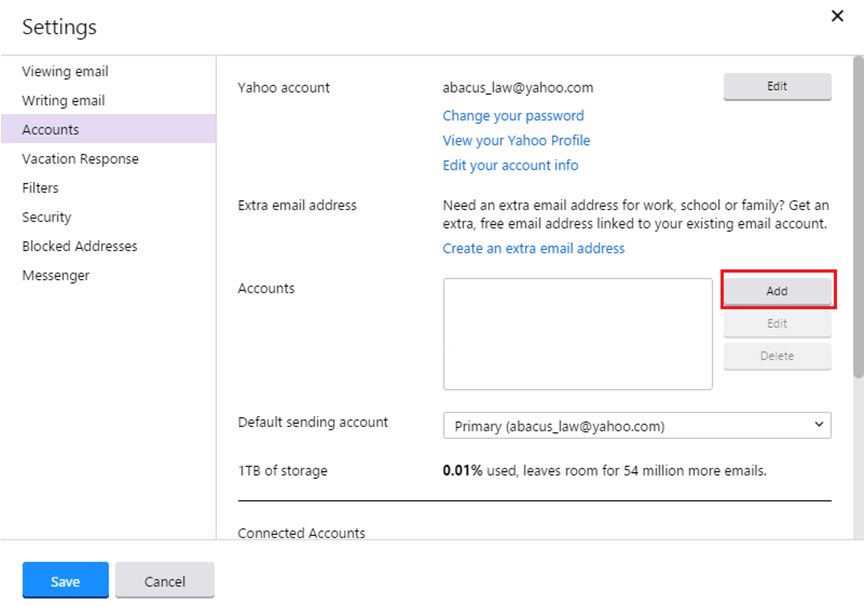The image size is (865, 607).
Task: Open the Default sending account dropdown
Action: click(x=637, y=425)
